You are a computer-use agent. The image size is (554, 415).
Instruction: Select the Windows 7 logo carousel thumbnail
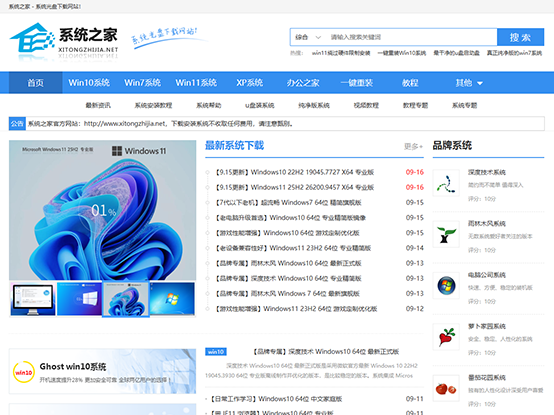point(172,299)
